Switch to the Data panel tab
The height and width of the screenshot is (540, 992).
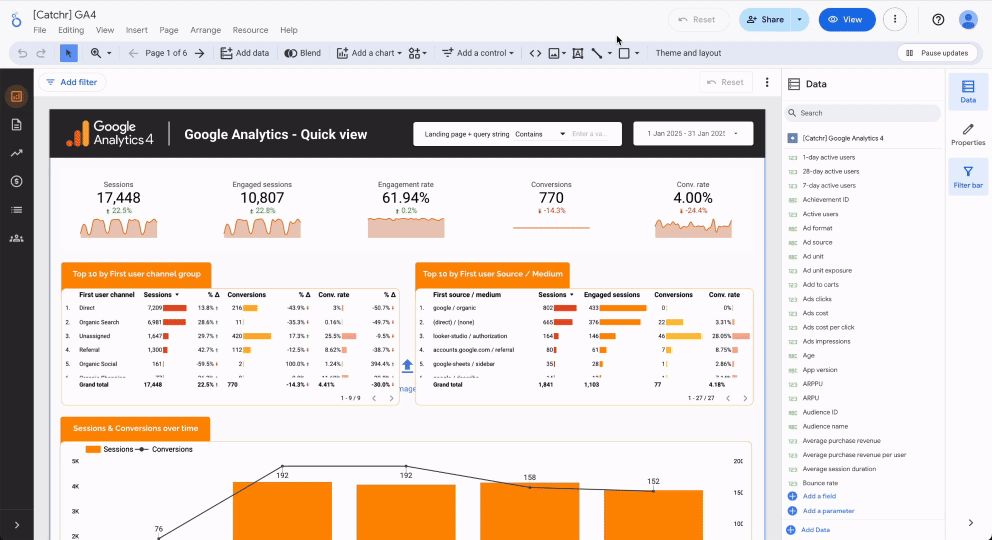(x=968, y=91)
